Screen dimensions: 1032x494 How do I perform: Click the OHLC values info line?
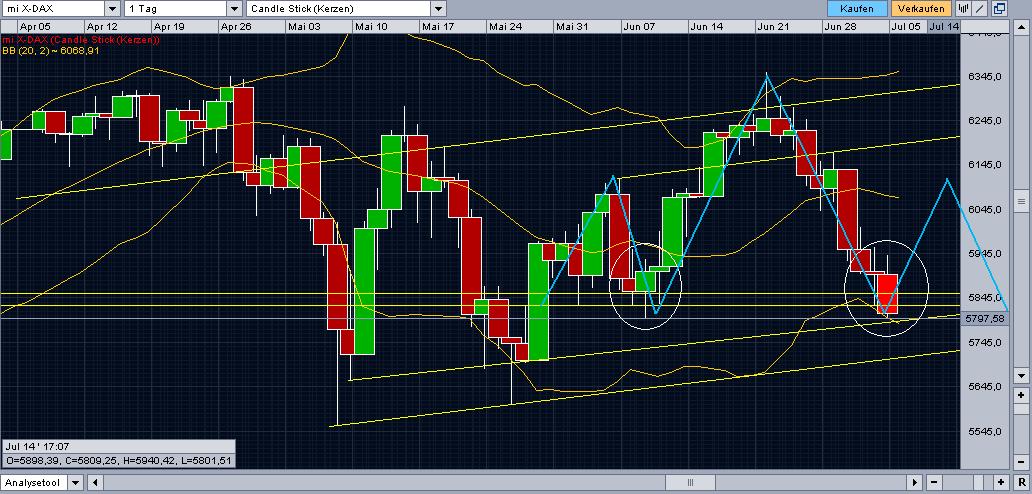[x=118, y=460]
